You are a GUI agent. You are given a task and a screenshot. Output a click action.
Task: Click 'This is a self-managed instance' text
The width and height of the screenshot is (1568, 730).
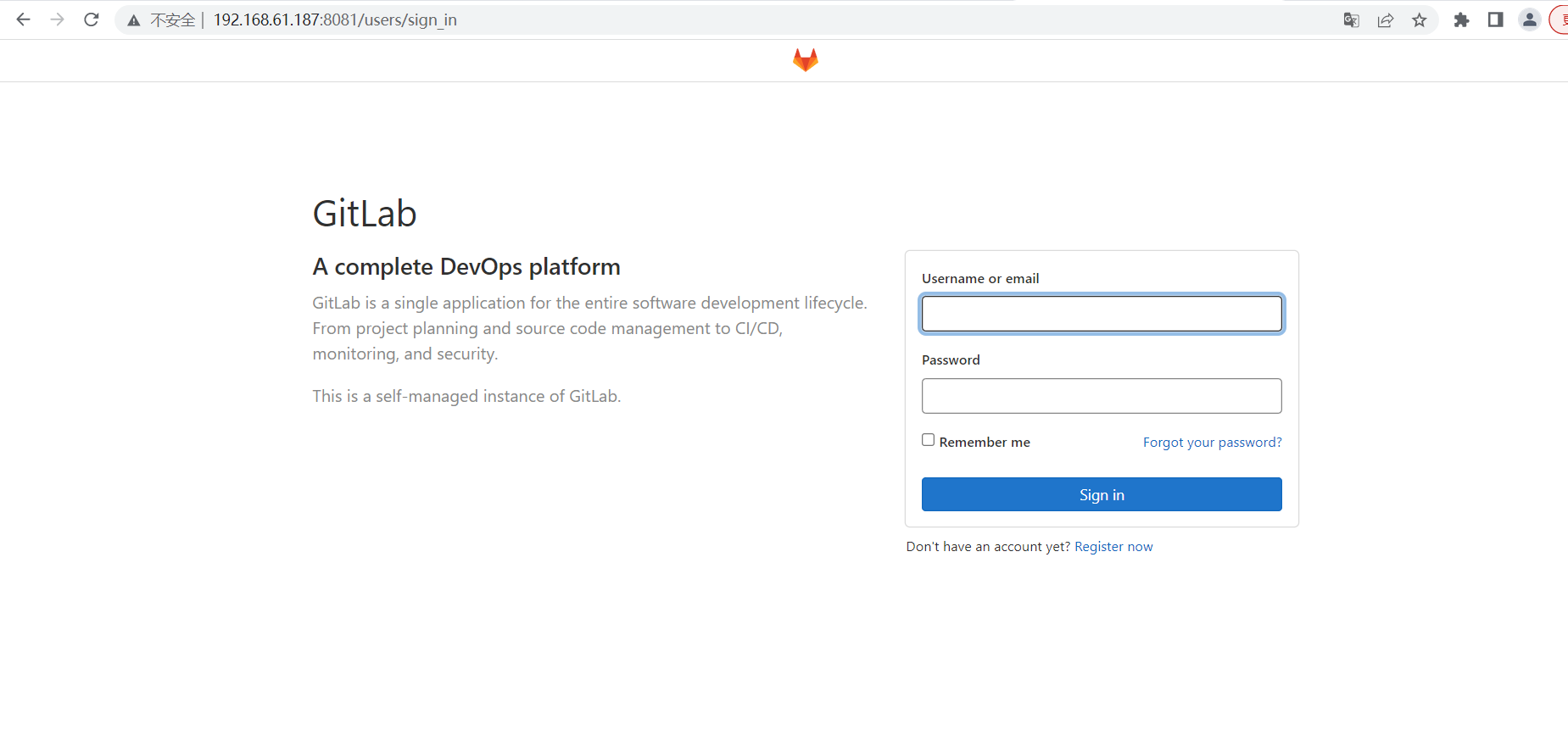click(x=466, y=396)
